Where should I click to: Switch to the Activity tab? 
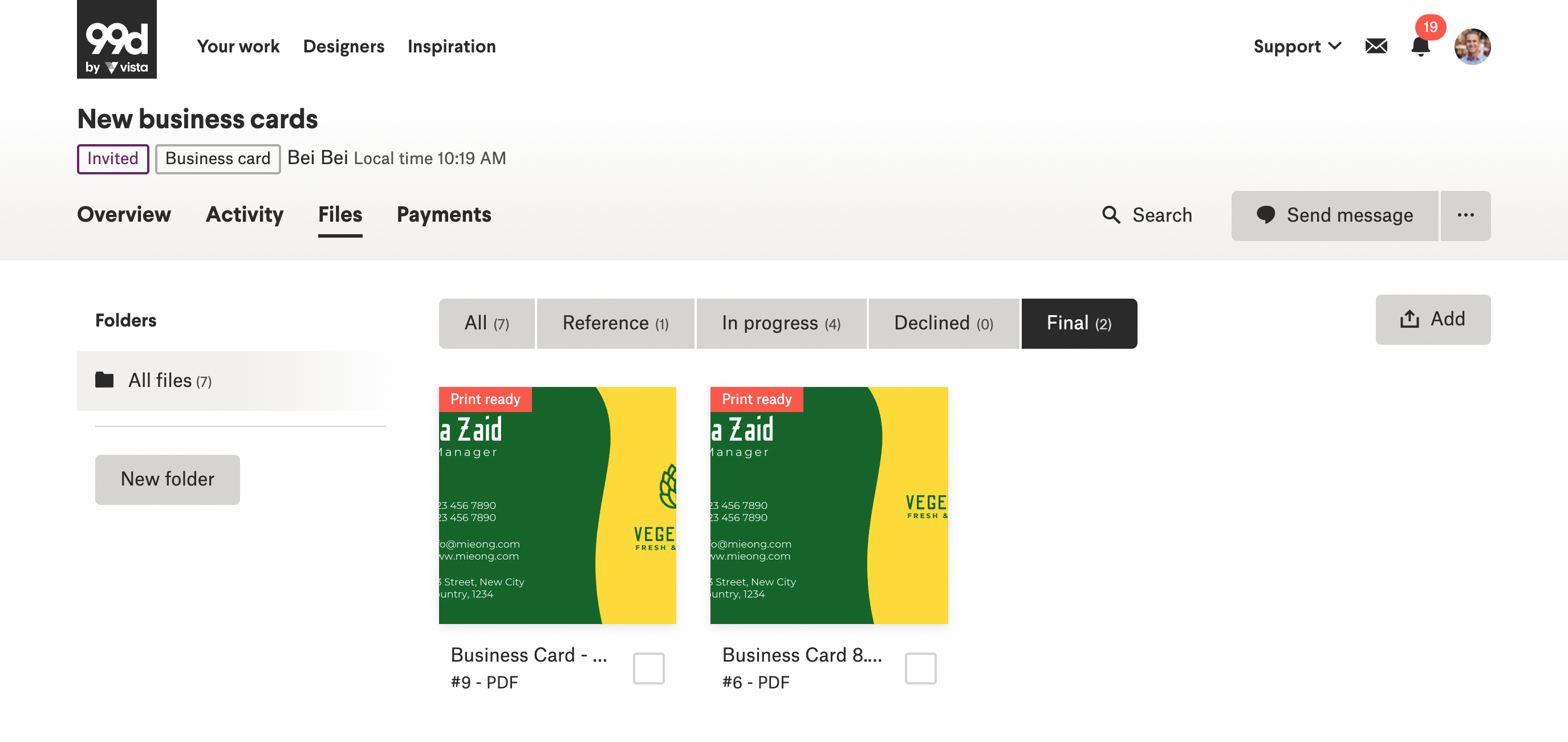pyautogui.click(x=245, y=215)
